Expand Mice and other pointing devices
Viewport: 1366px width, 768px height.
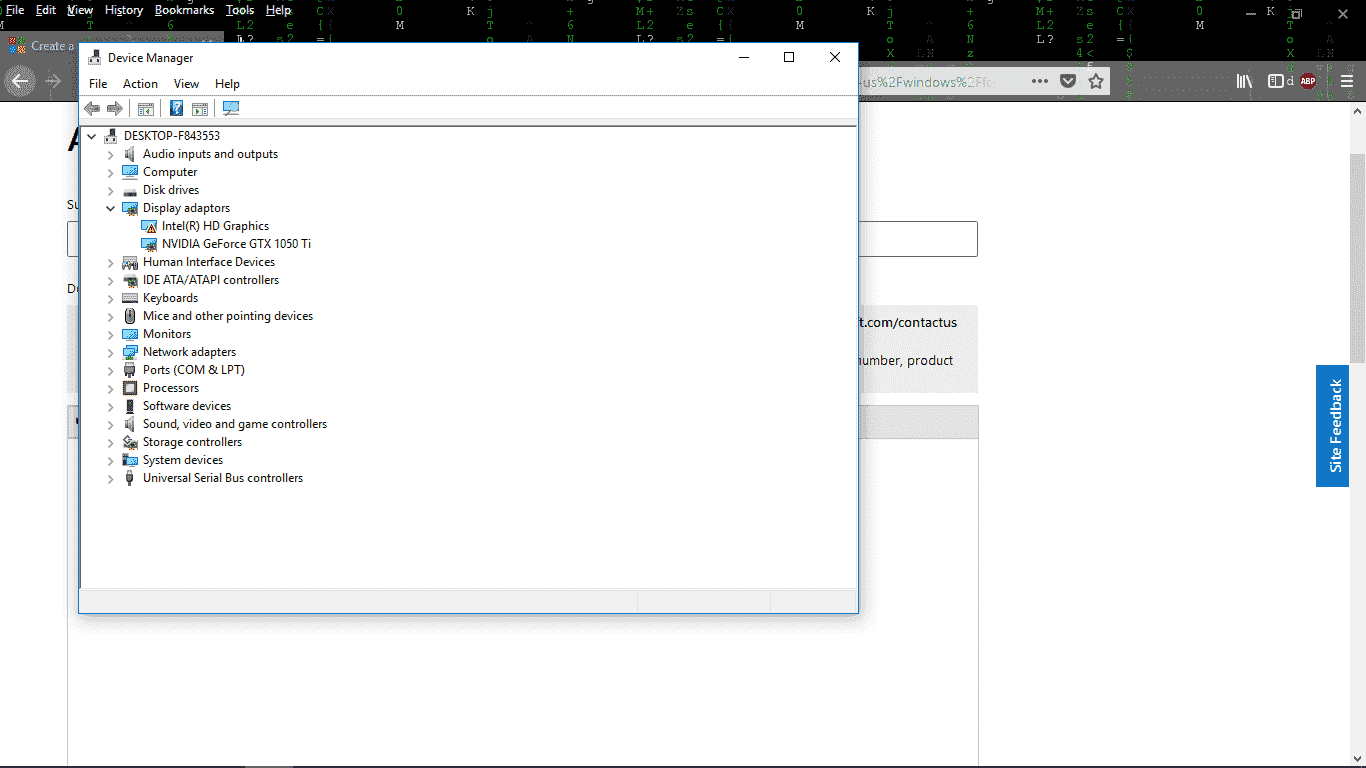(x=111, y=316)
